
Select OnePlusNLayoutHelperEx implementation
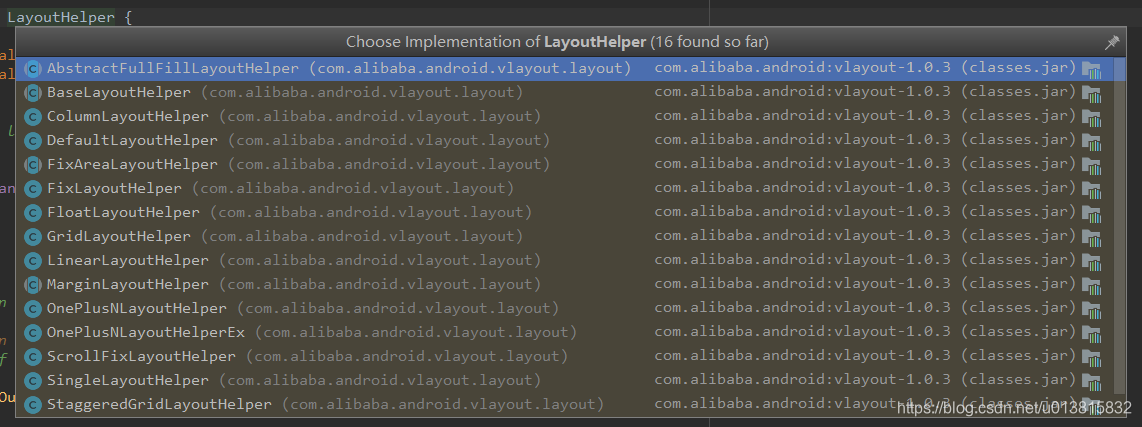point(565,333)
